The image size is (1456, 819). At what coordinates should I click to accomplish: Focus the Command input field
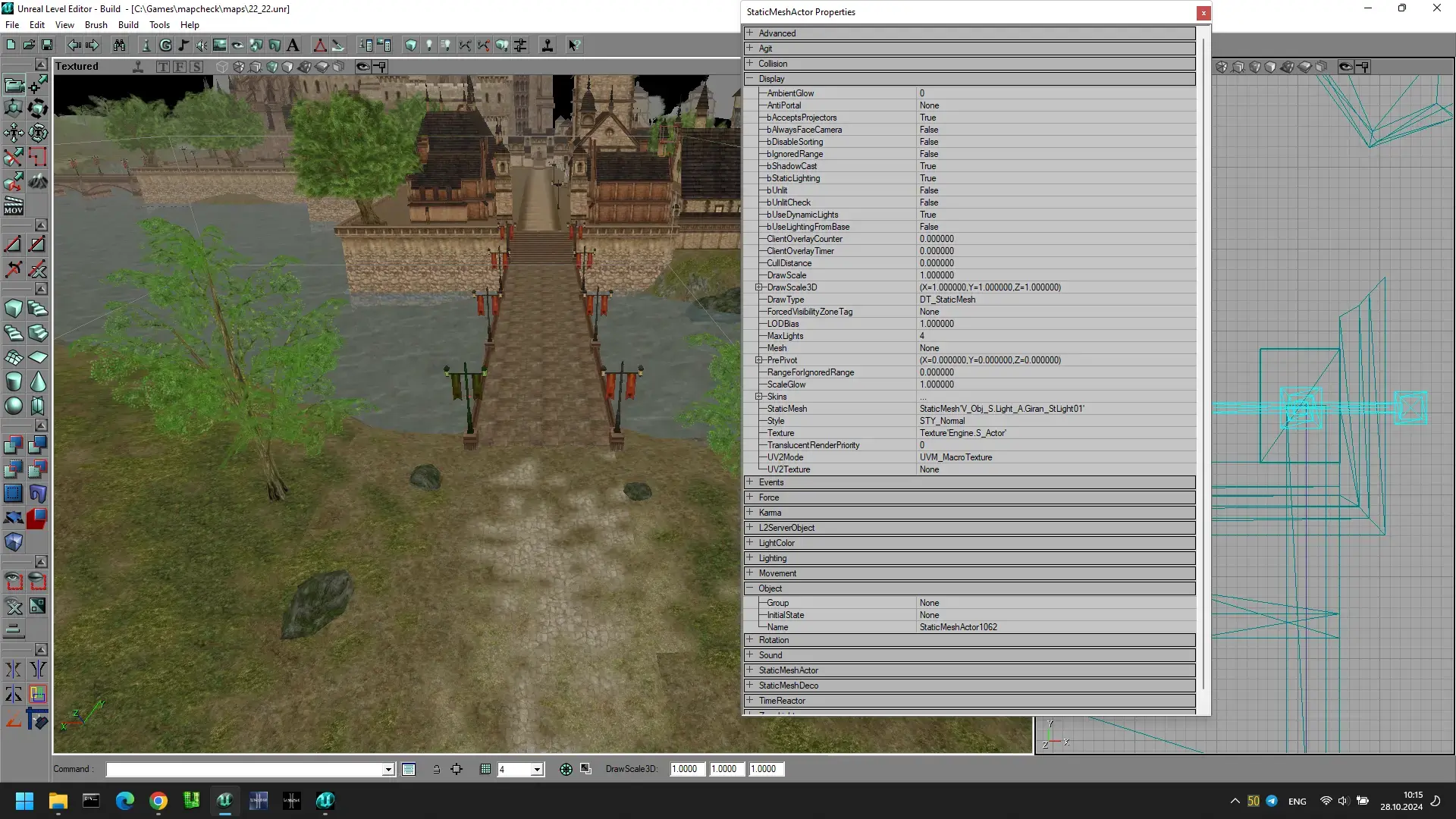[x=245, y=770]
